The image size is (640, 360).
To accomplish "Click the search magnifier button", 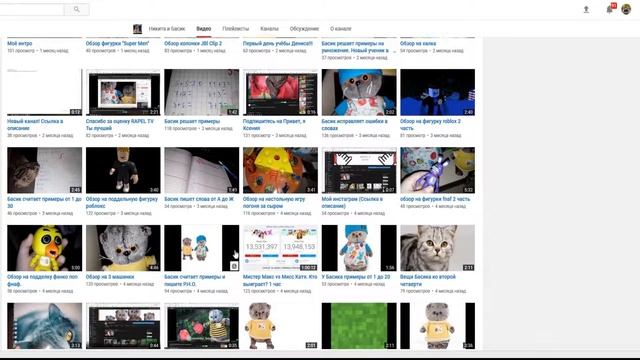I will pos(76,9).
